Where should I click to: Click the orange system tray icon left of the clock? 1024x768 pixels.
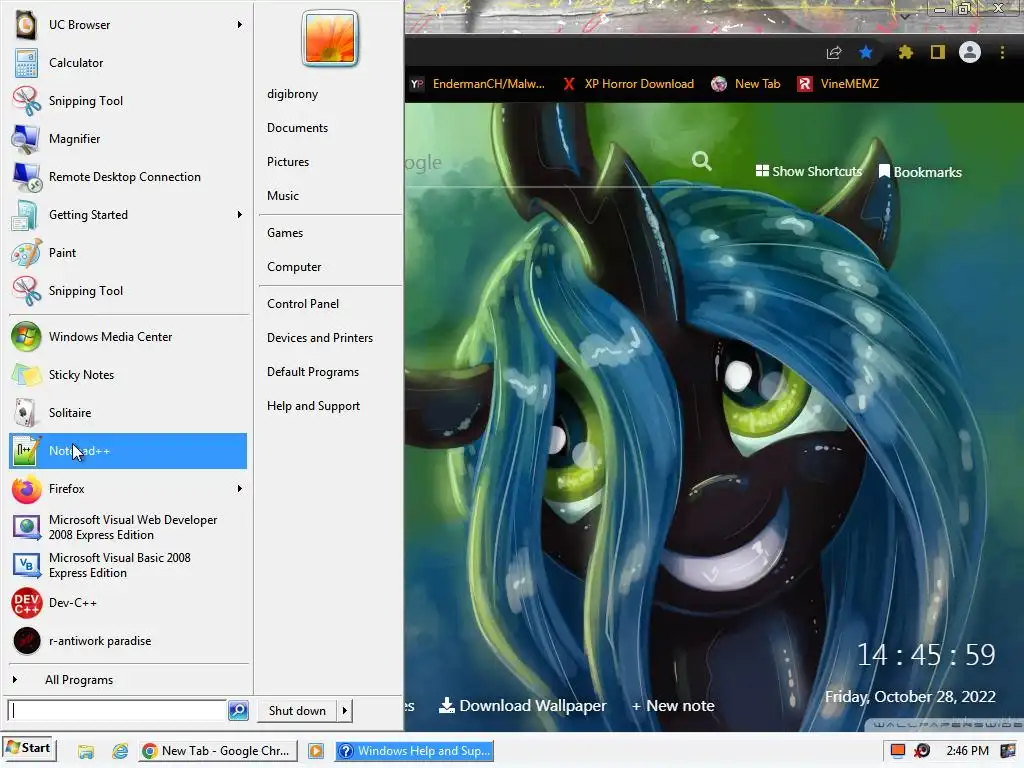pyautogui.click(x=898, y=750)
